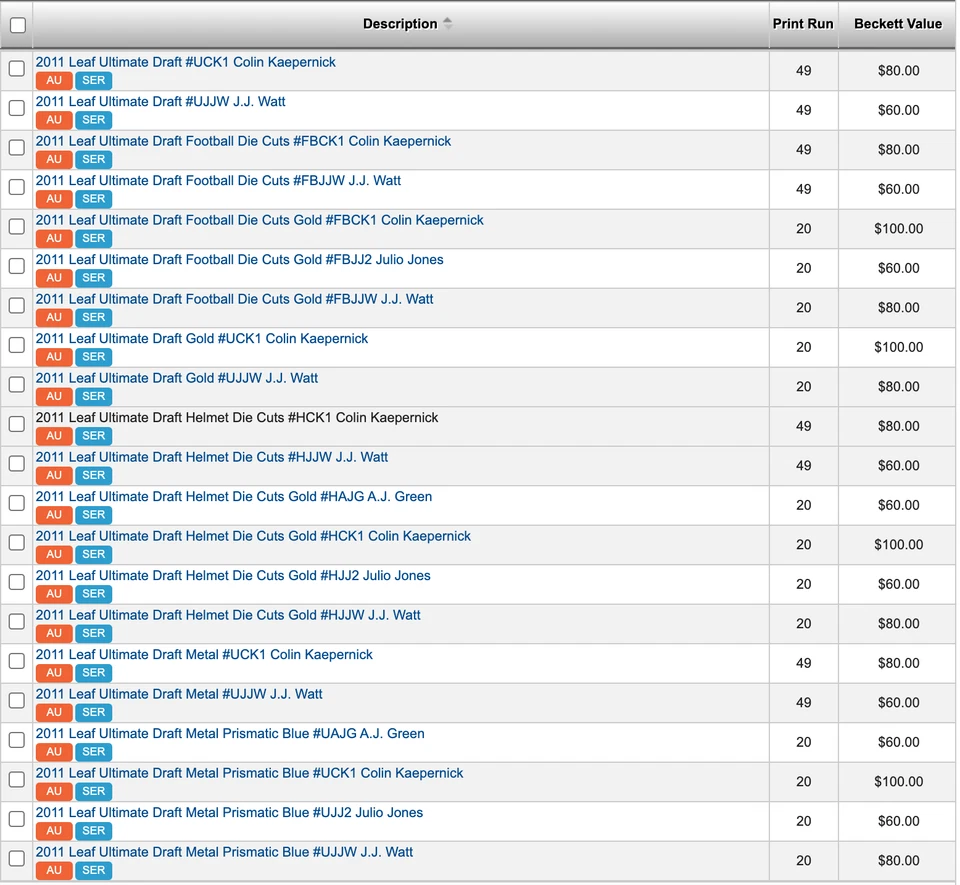Open Helmet Die Cuts Gold #HCK1 Colin Kaepernick link

[x=253, y=536]
